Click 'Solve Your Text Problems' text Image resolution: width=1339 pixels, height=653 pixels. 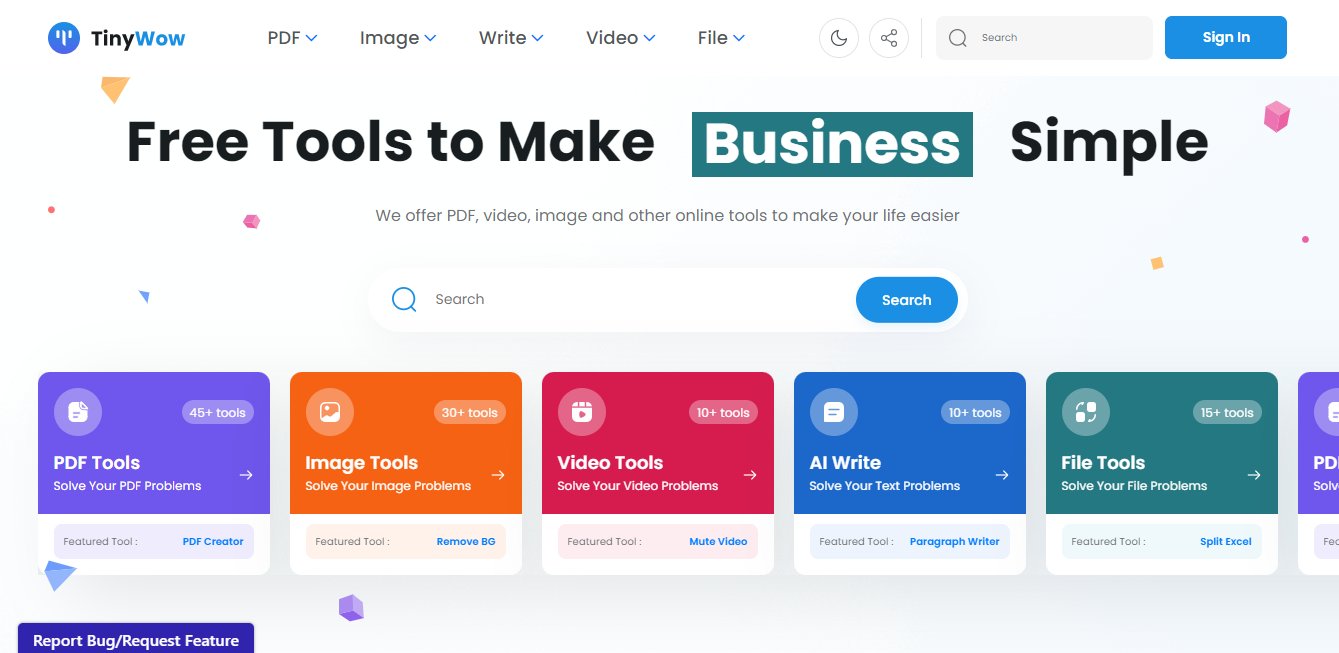[x=885, y=486]
